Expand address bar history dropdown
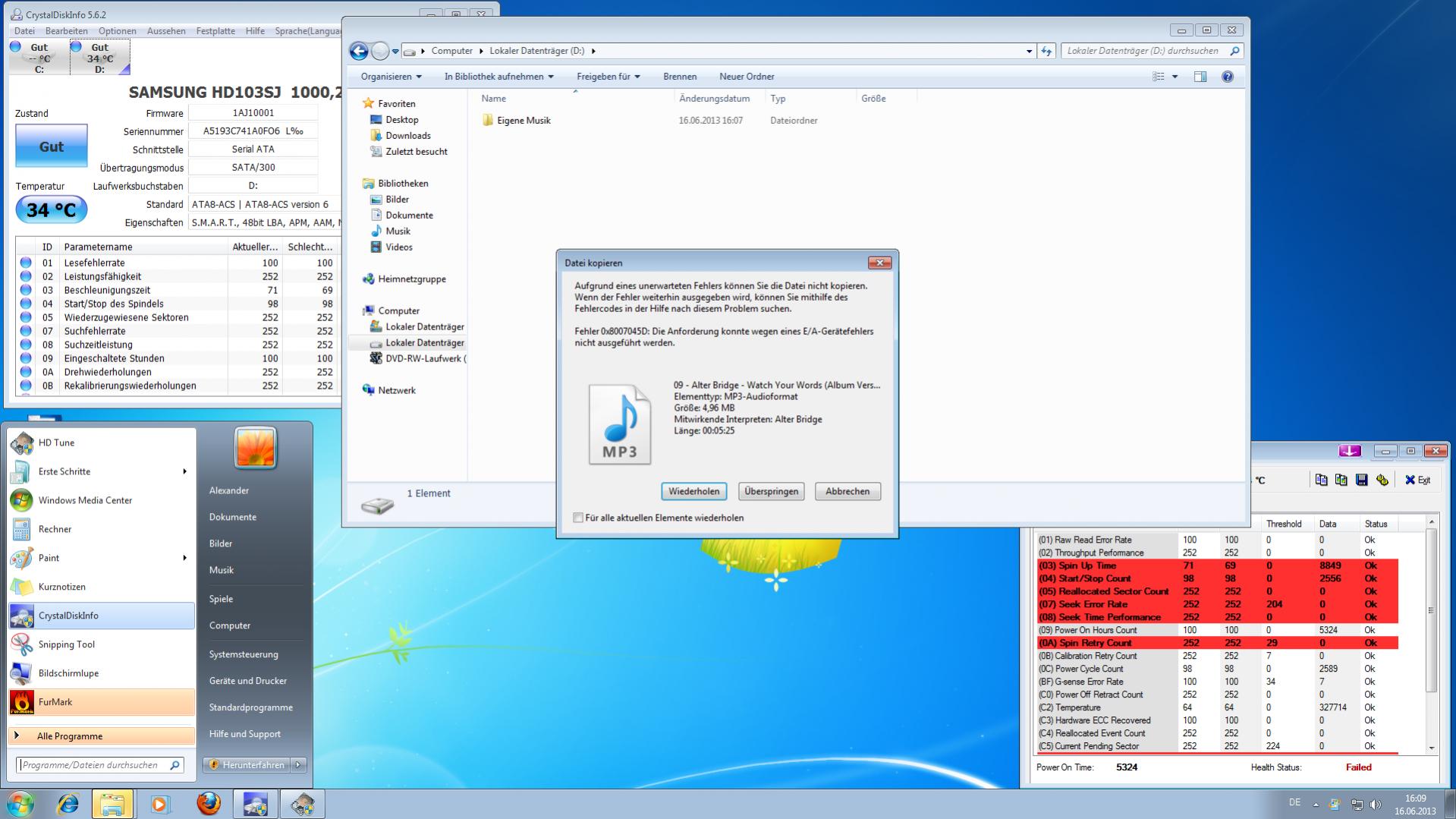Screen dimensions: 1456x819 [1029, 51]
